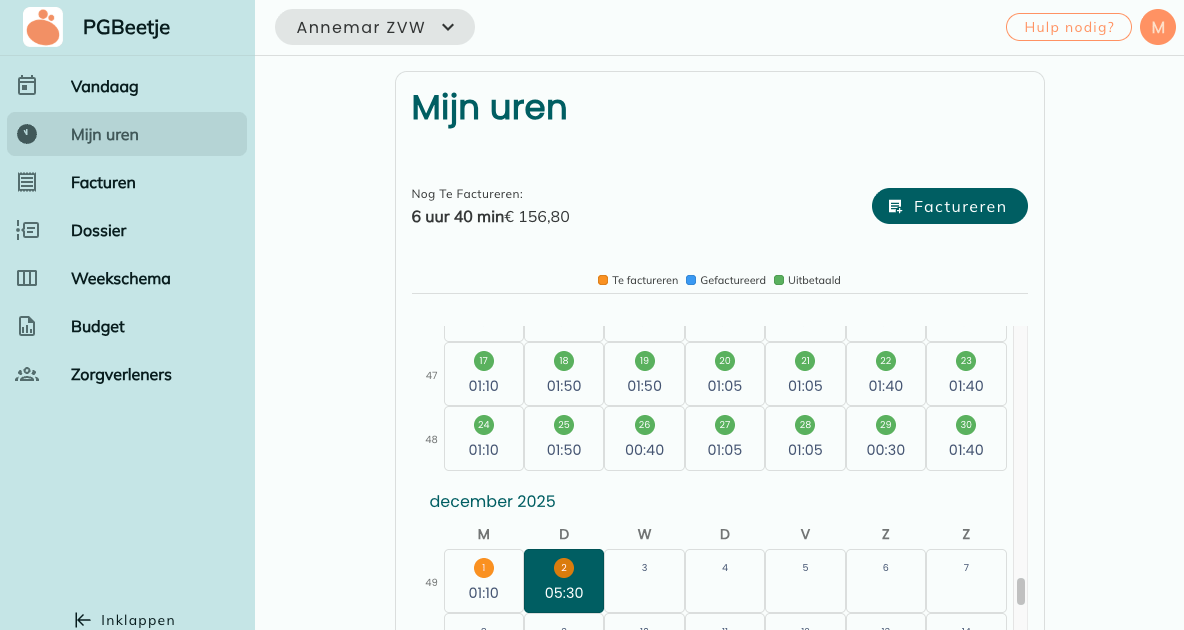Click the orange Te factureren color swatch
1184x630 pixels.
pyautogui.click(x=601, y=280)
